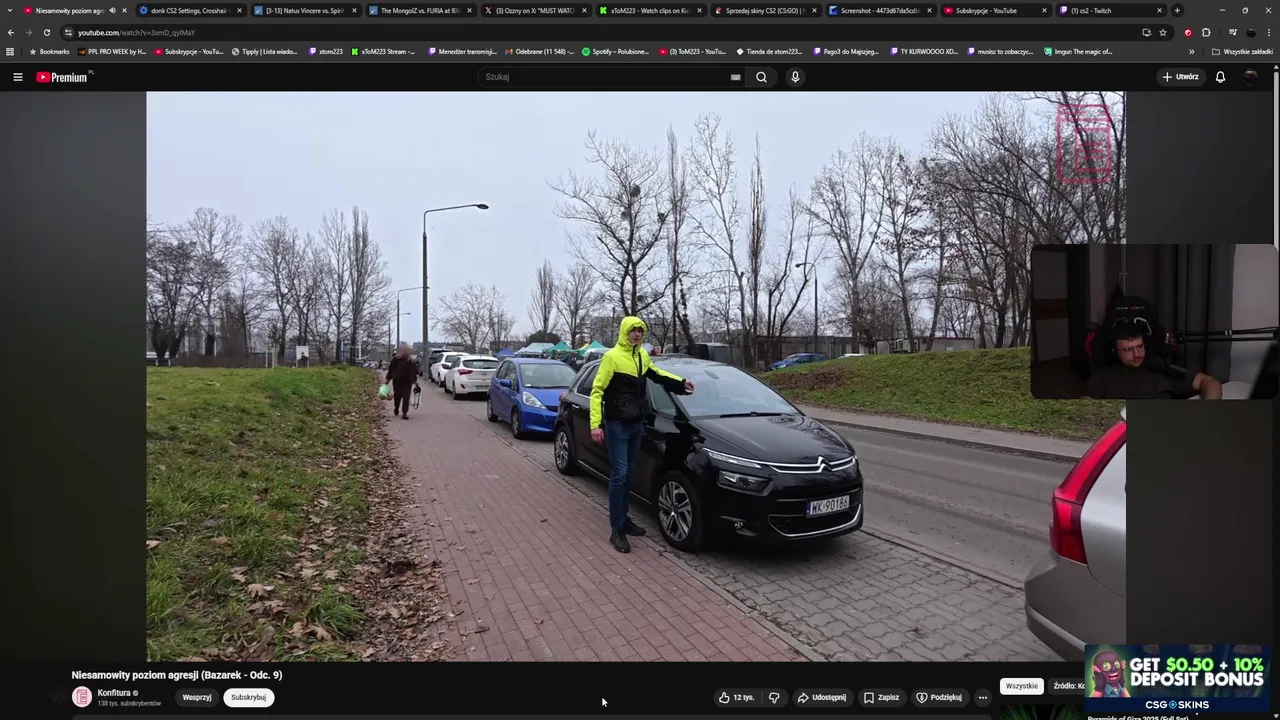Click the YouTube search magnifier button
Image resolution: width=1280 pixels, height=720 pixels.
tap(761, 77)
